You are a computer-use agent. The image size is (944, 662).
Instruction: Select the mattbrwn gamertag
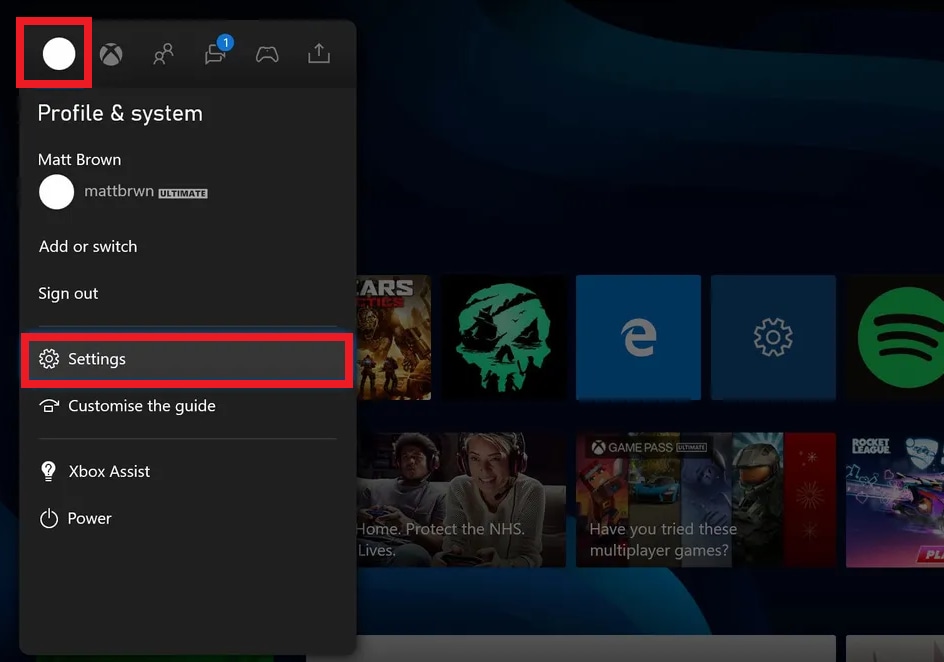119,191
